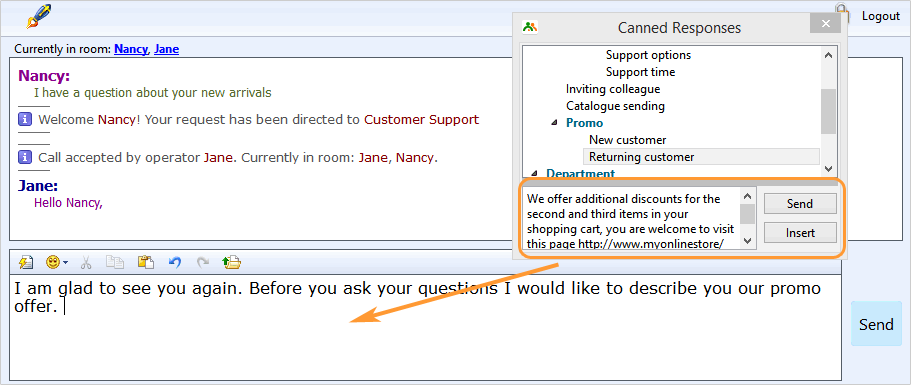Click the Insert button
911x385 pixels.
point(800,233)
